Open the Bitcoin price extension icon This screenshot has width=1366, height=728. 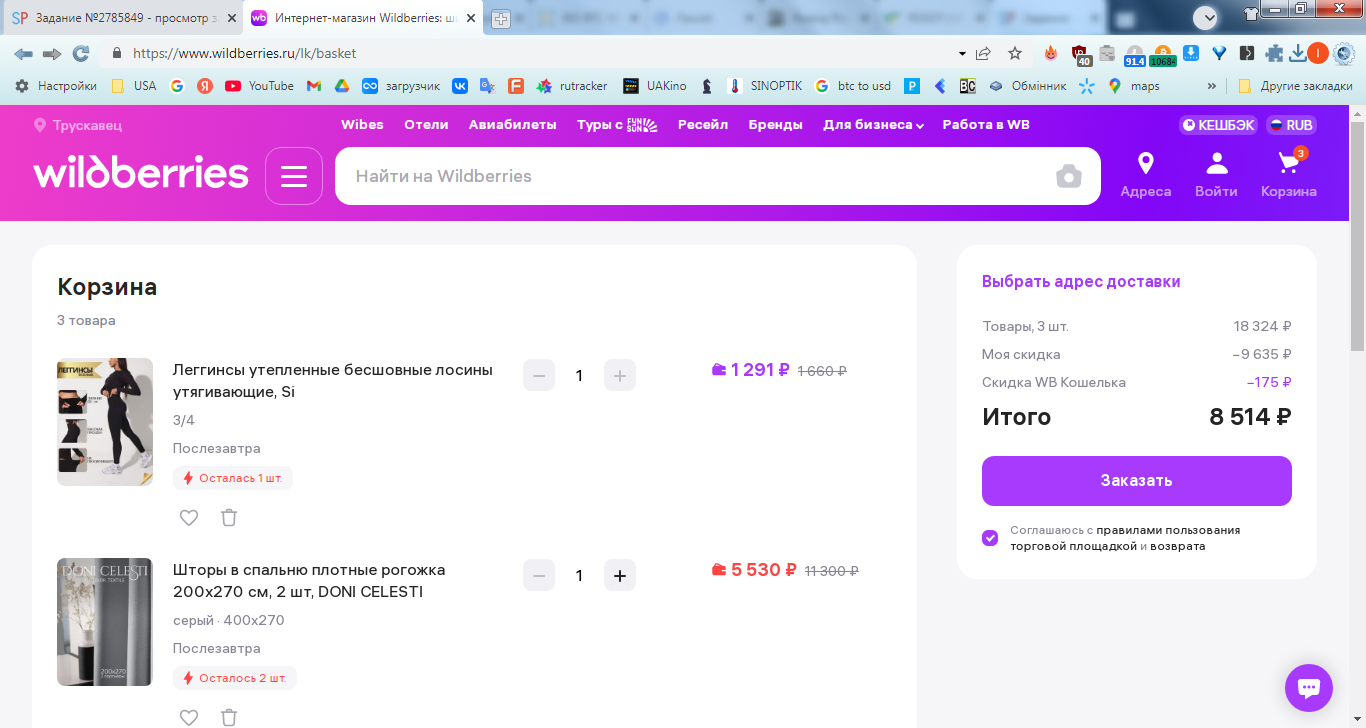1163,54
